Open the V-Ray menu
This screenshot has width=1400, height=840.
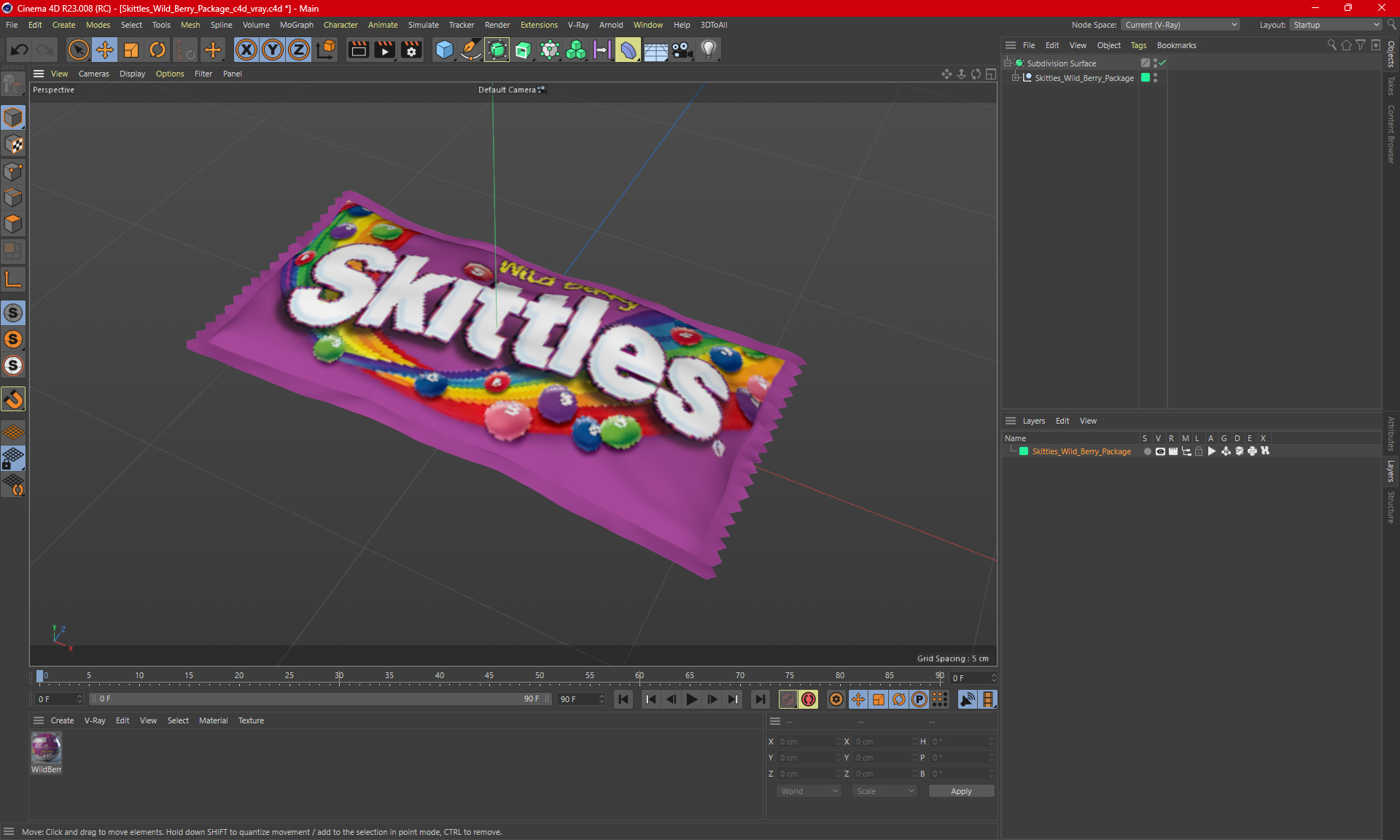[x=578, y=25]
